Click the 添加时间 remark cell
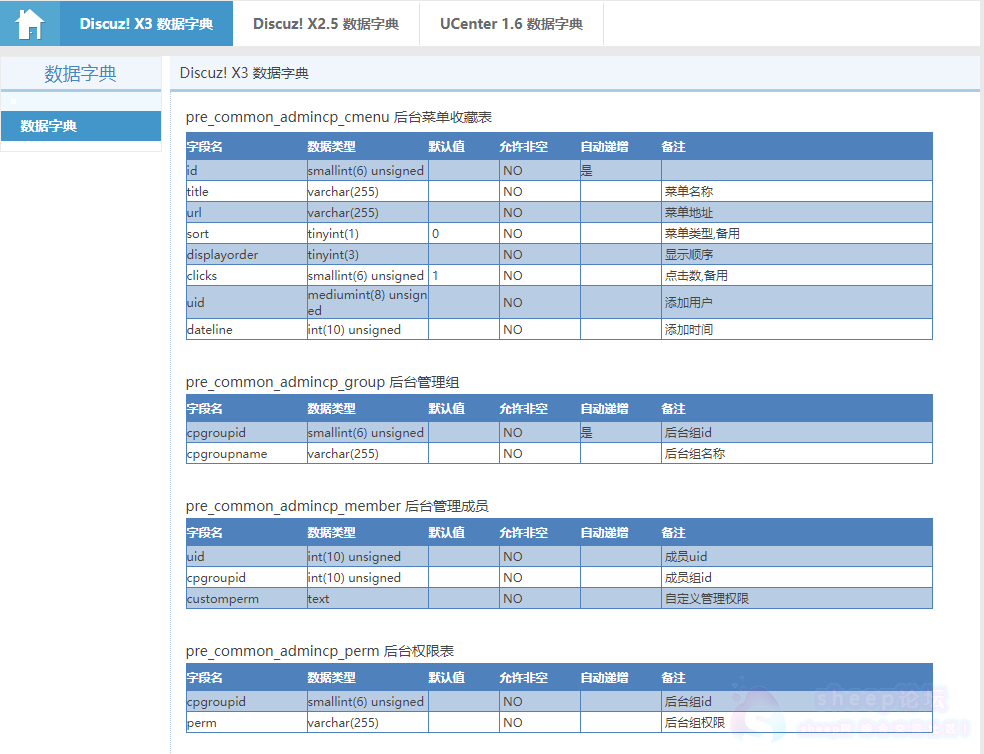Image resolution: width=984 pixels, height=754 pixels. (x=797, y=330)
